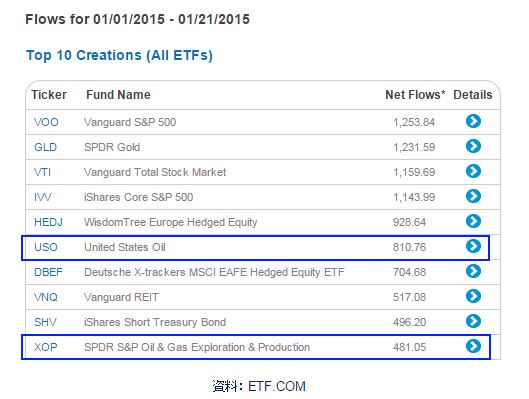Open details arrow for XOP fund
This screenshot has width=529, height=399.
click(473, 346)
